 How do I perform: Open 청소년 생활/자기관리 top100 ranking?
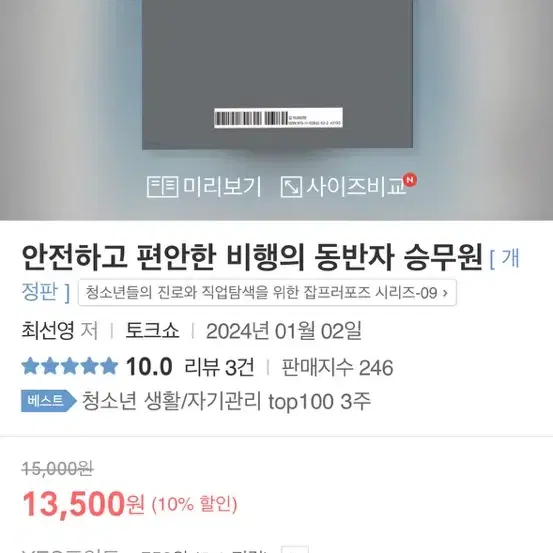[x=226, y=401]
